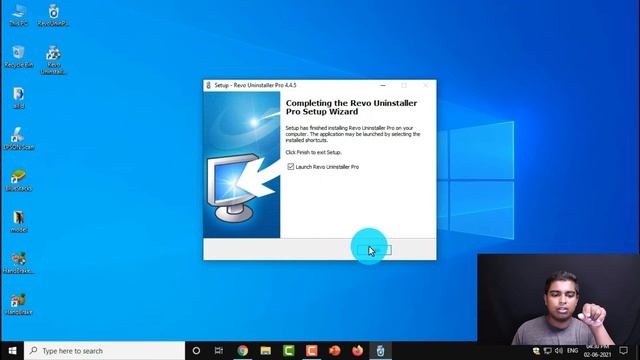Open Cortana from the taskbar circle

(196, 351)
